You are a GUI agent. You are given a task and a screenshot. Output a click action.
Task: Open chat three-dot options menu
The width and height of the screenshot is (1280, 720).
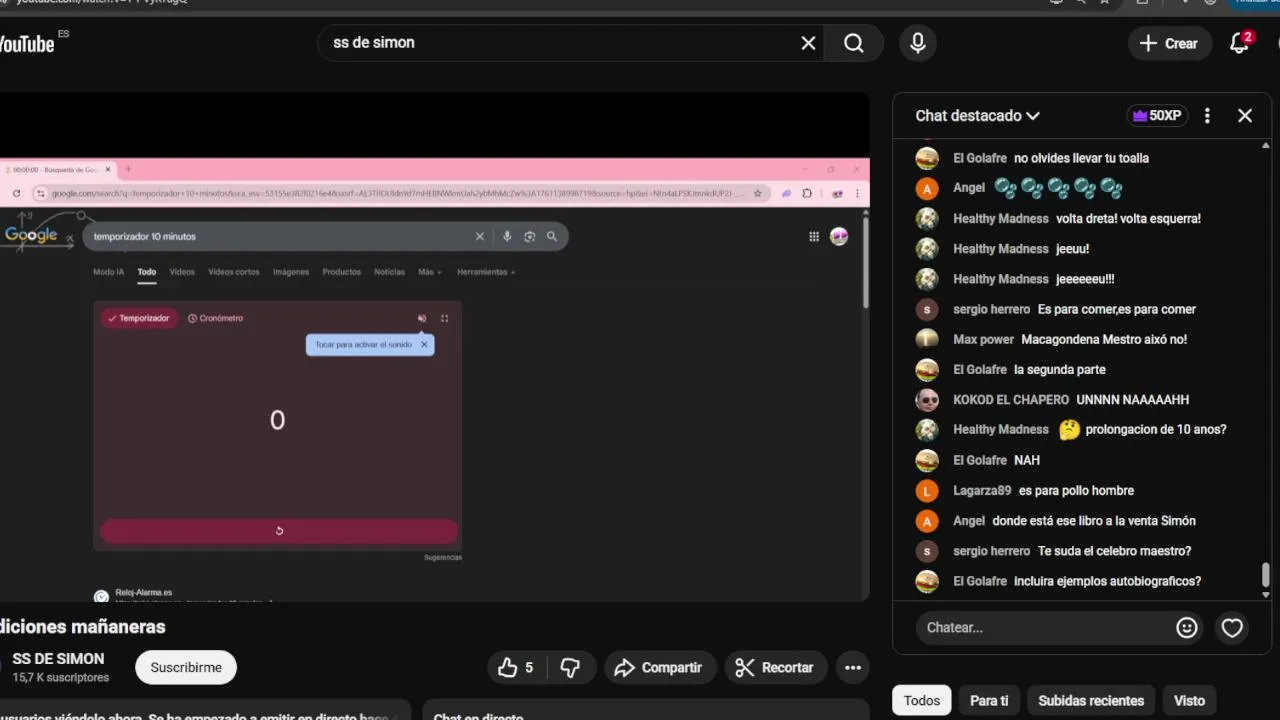1207,116
